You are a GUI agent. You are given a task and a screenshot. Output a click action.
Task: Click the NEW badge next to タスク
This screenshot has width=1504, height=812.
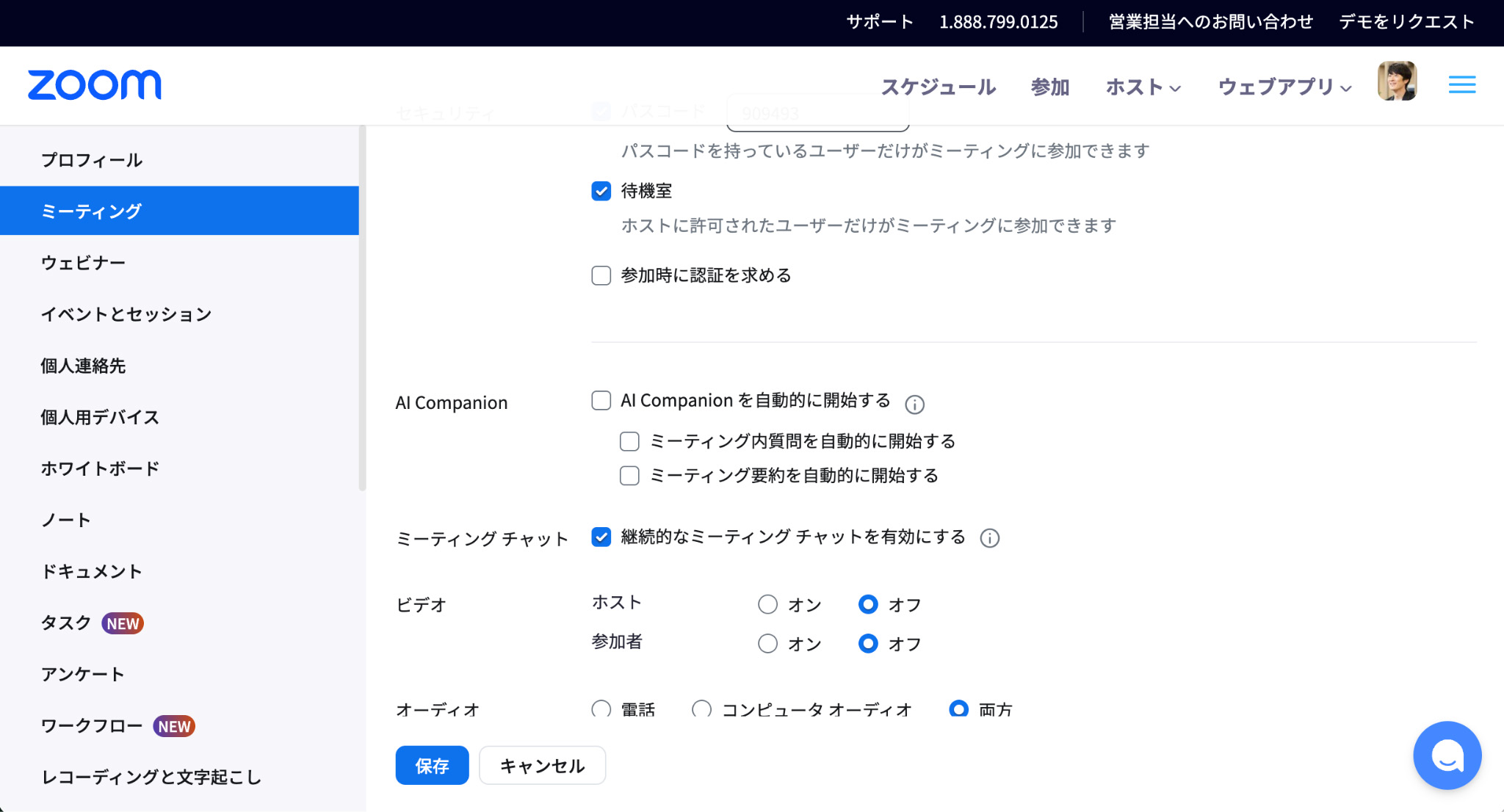click(x=123, y=623)
